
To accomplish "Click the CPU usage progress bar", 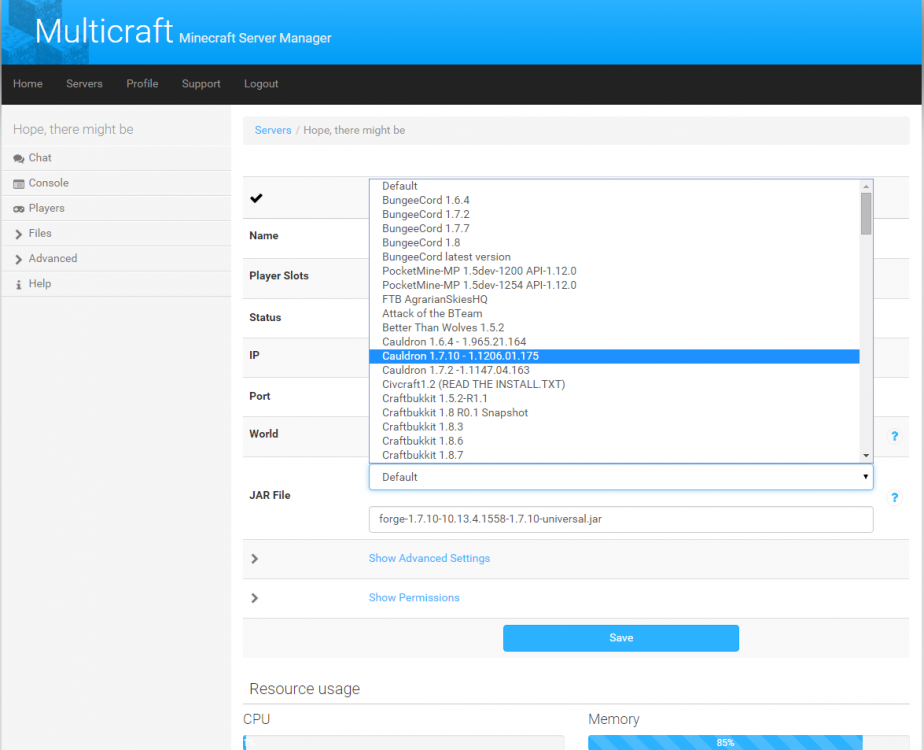I will [x=404, y=742].
